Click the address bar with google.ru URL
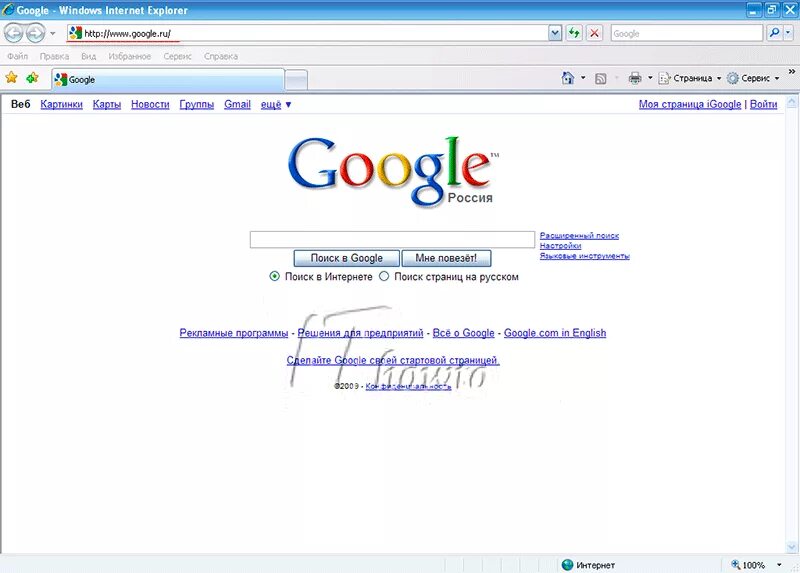 coord(308,34)
